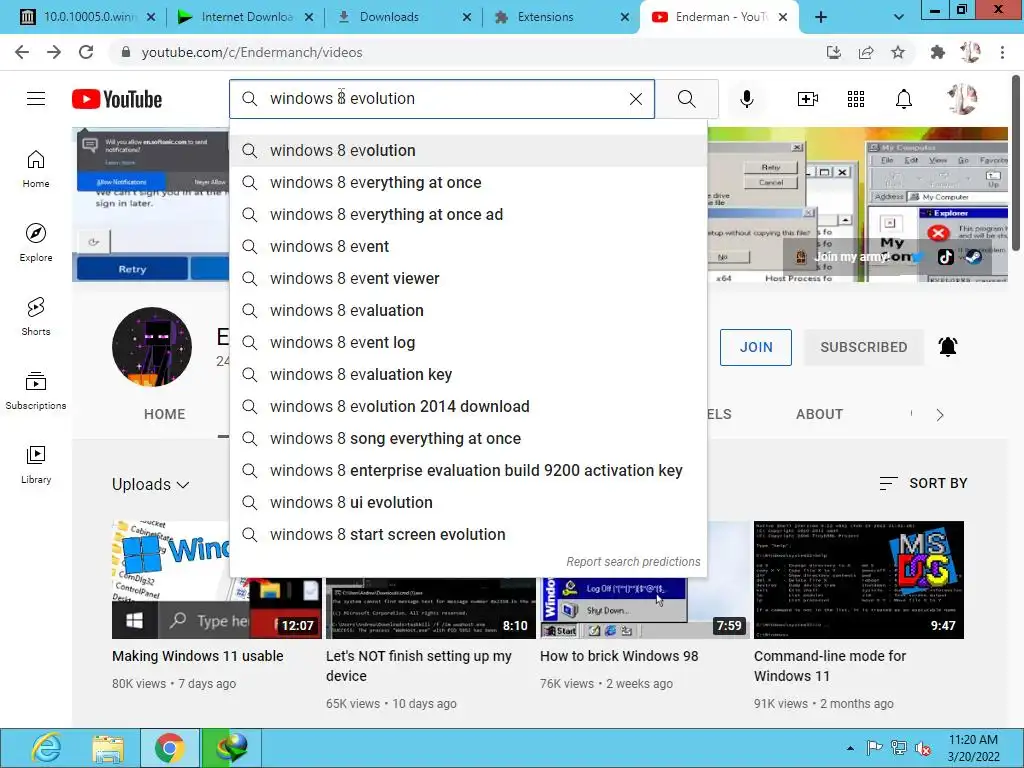Open a new browser tab
1024x768 pixels.
point(821,18)
